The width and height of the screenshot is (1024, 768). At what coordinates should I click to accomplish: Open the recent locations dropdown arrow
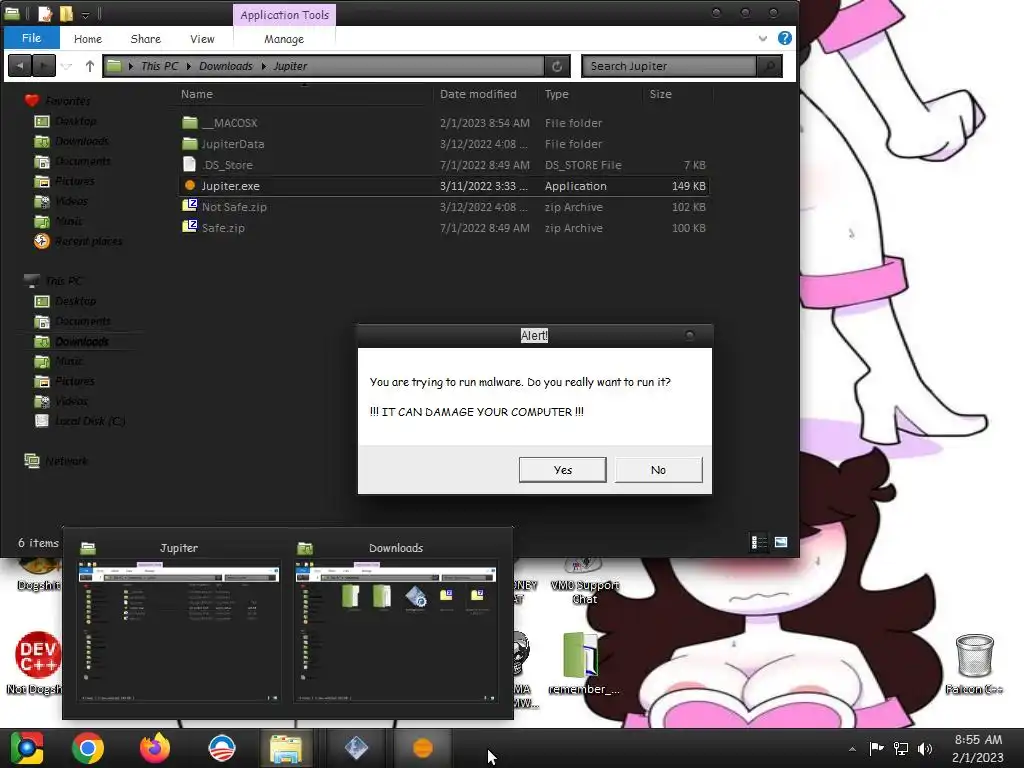coord(66,66)
